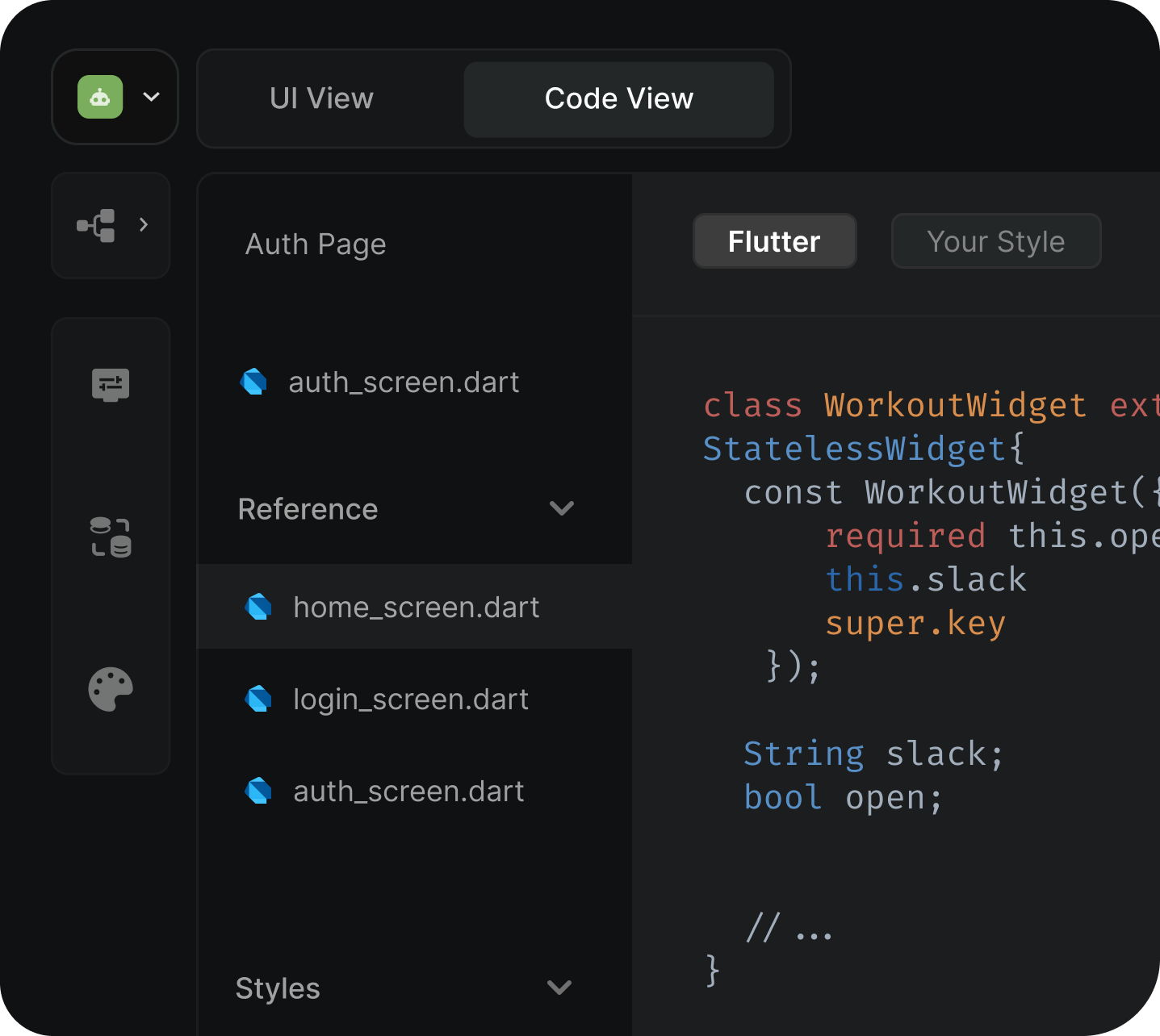Click the Dart icon beside login_screen.dart

[x=258, y=699]
